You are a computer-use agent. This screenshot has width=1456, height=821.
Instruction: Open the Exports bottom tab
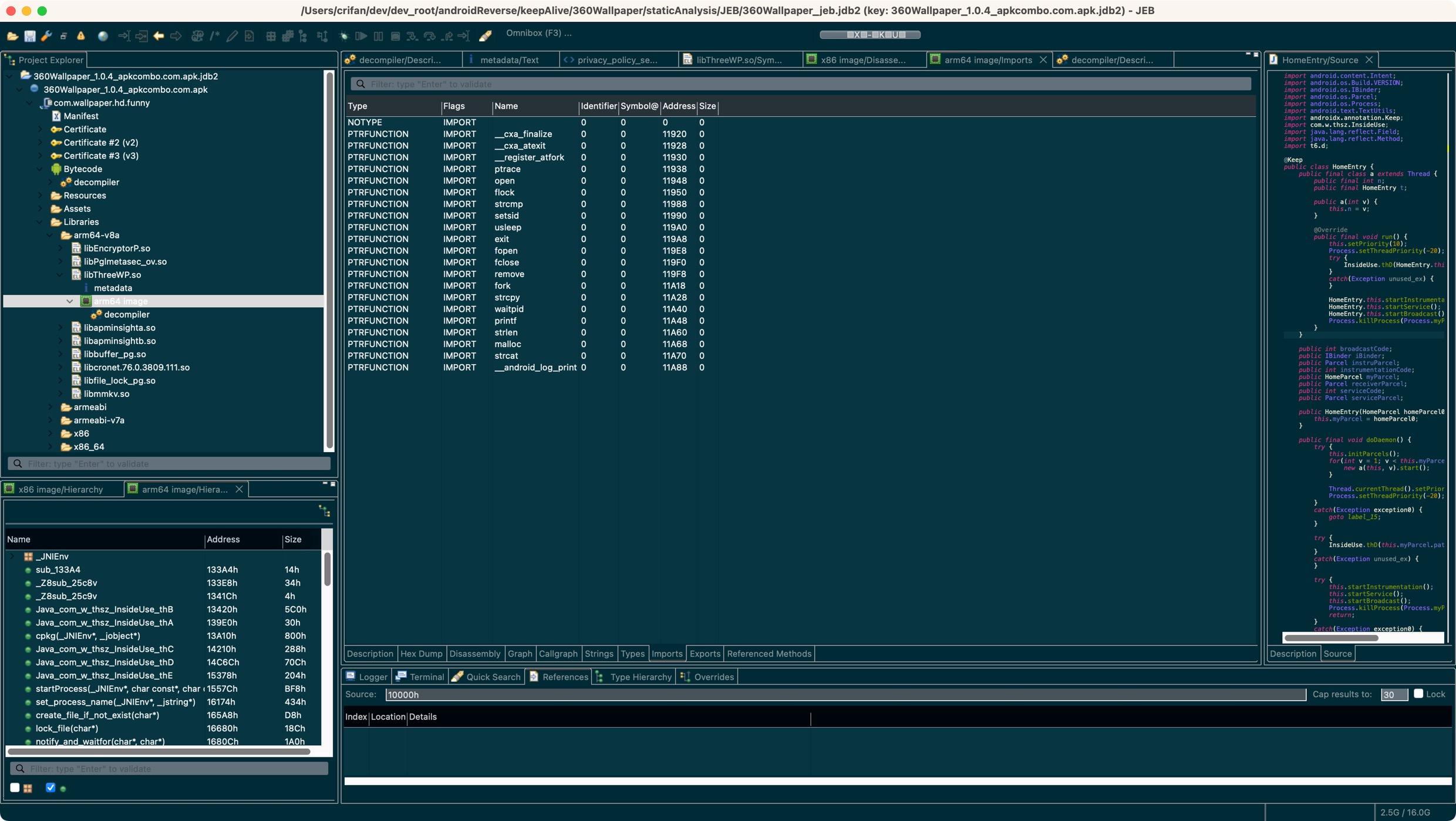705,654
